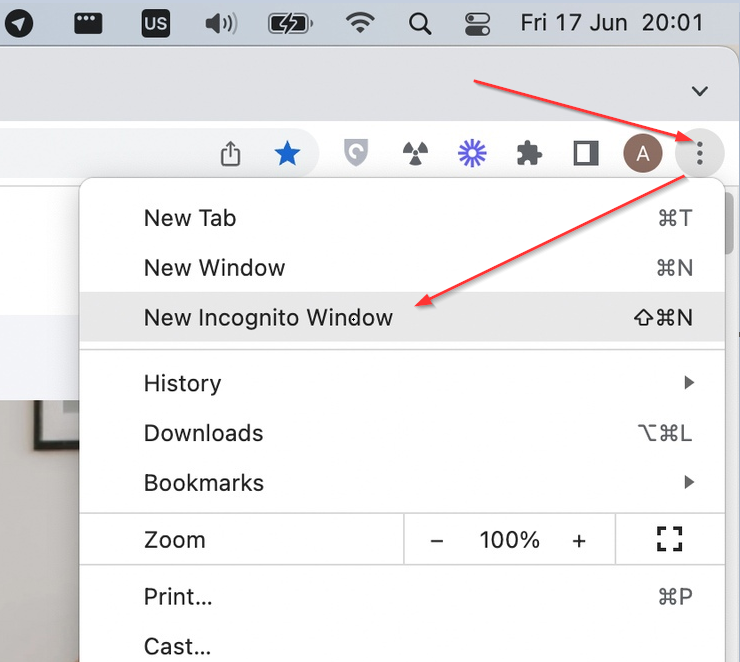Click the purple sunburst extension icon
The image size is (740, 662).
click(x=471, y=153)
